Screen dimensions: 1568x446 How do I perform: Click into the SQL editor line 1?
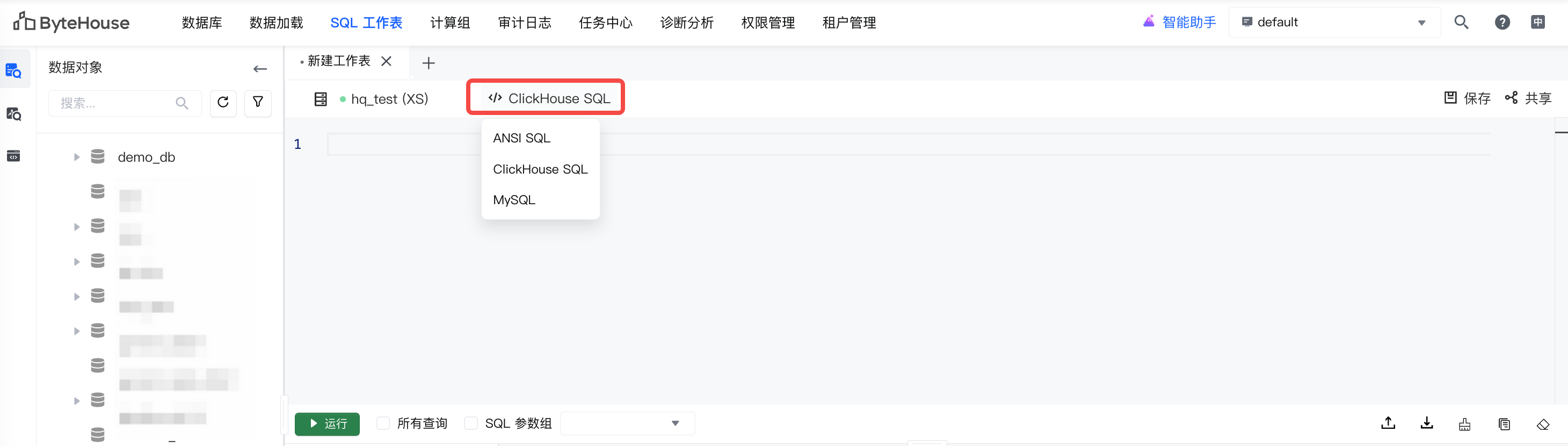(908, 145)
